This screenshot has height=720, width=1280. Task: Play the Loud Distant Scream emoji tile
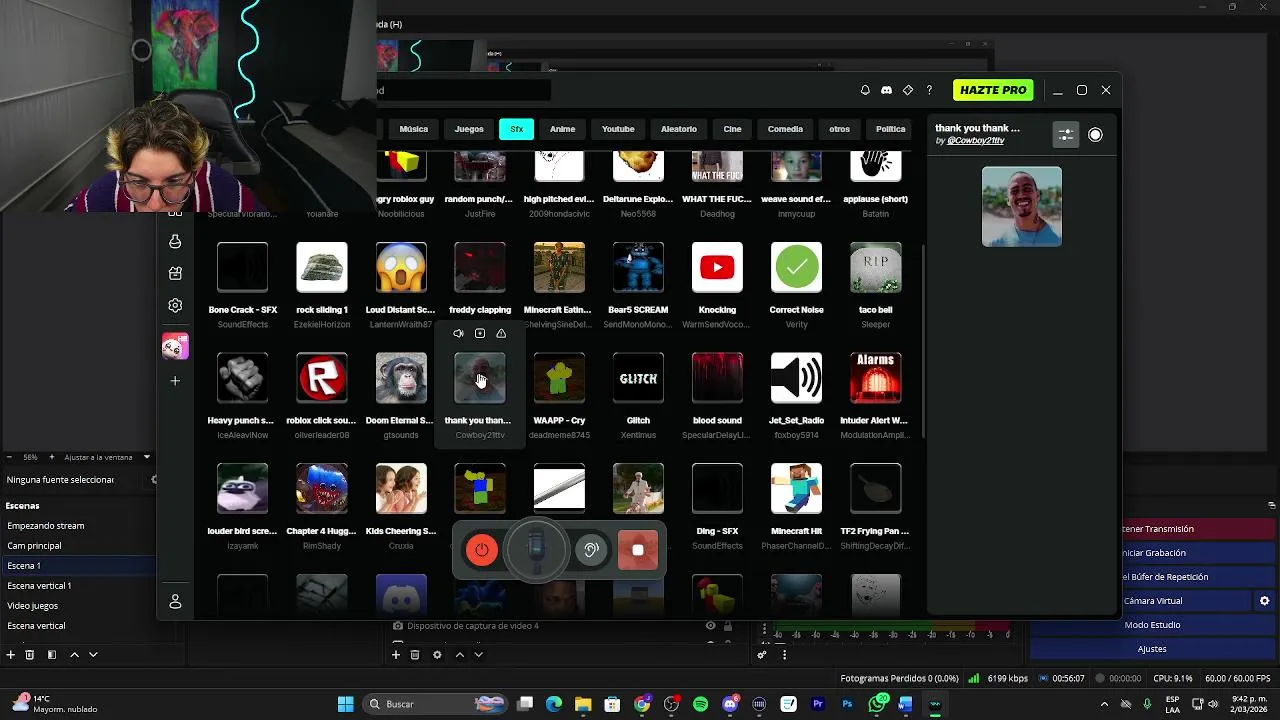[x=401, y=268]
